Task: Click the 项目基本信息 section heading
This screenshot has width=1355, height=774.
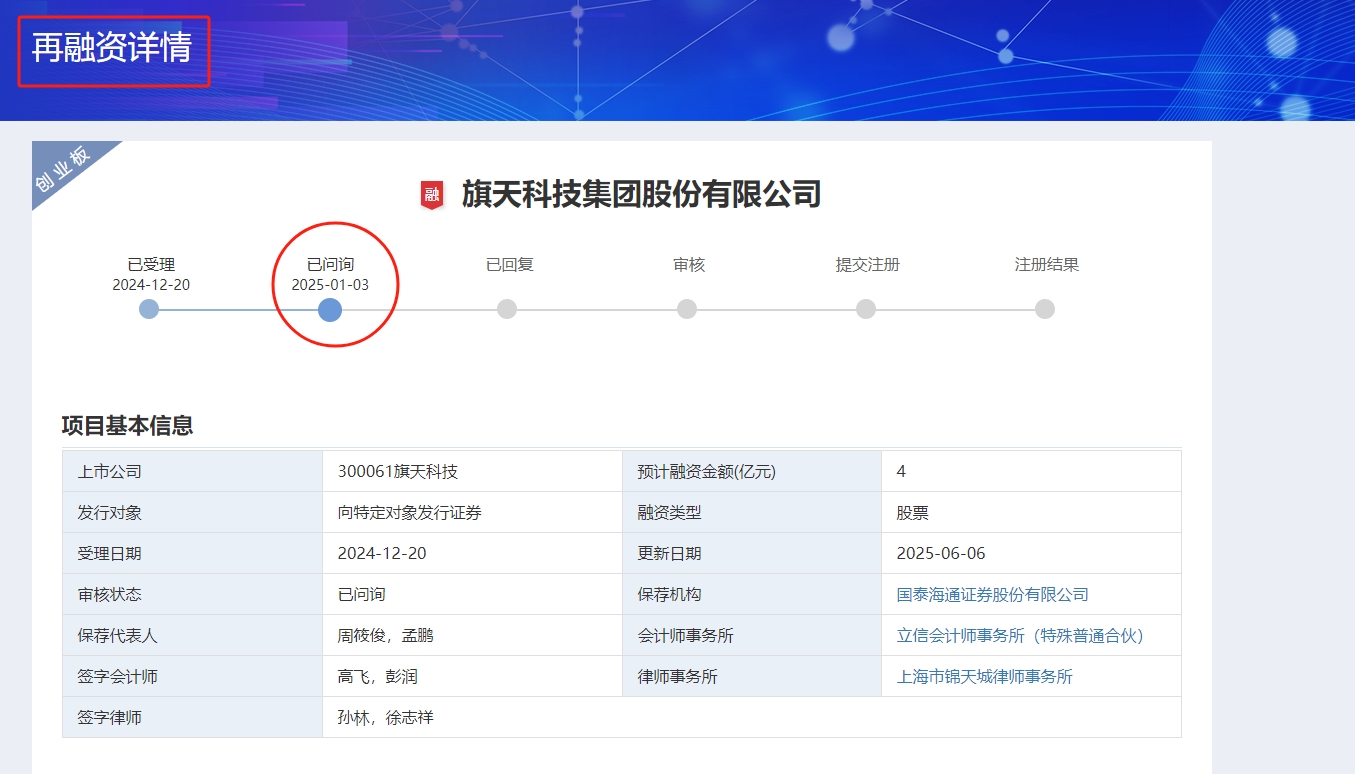Action: (x=127, y=426)
